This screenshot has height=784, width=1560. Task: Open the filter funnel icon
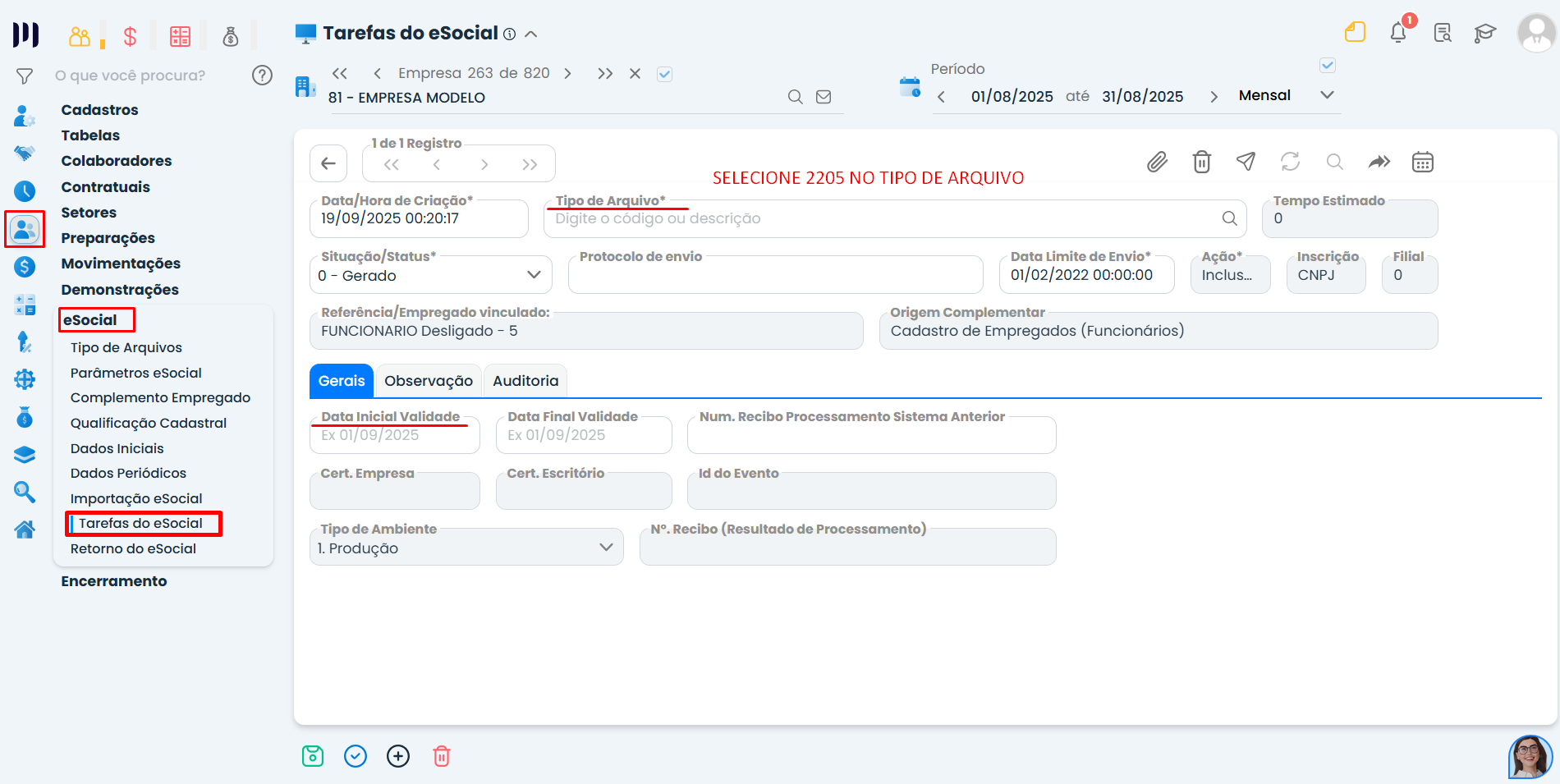point(25,76)
